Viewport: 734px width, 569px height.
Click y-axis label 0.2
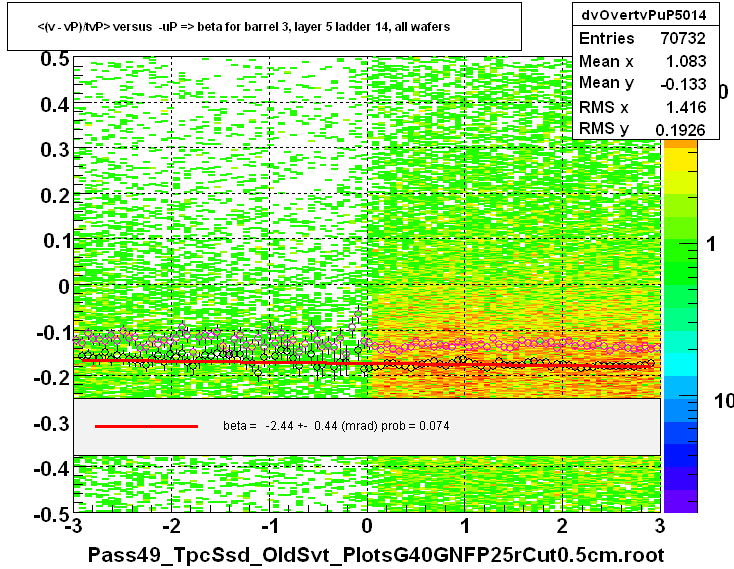(x=55, y=196)
